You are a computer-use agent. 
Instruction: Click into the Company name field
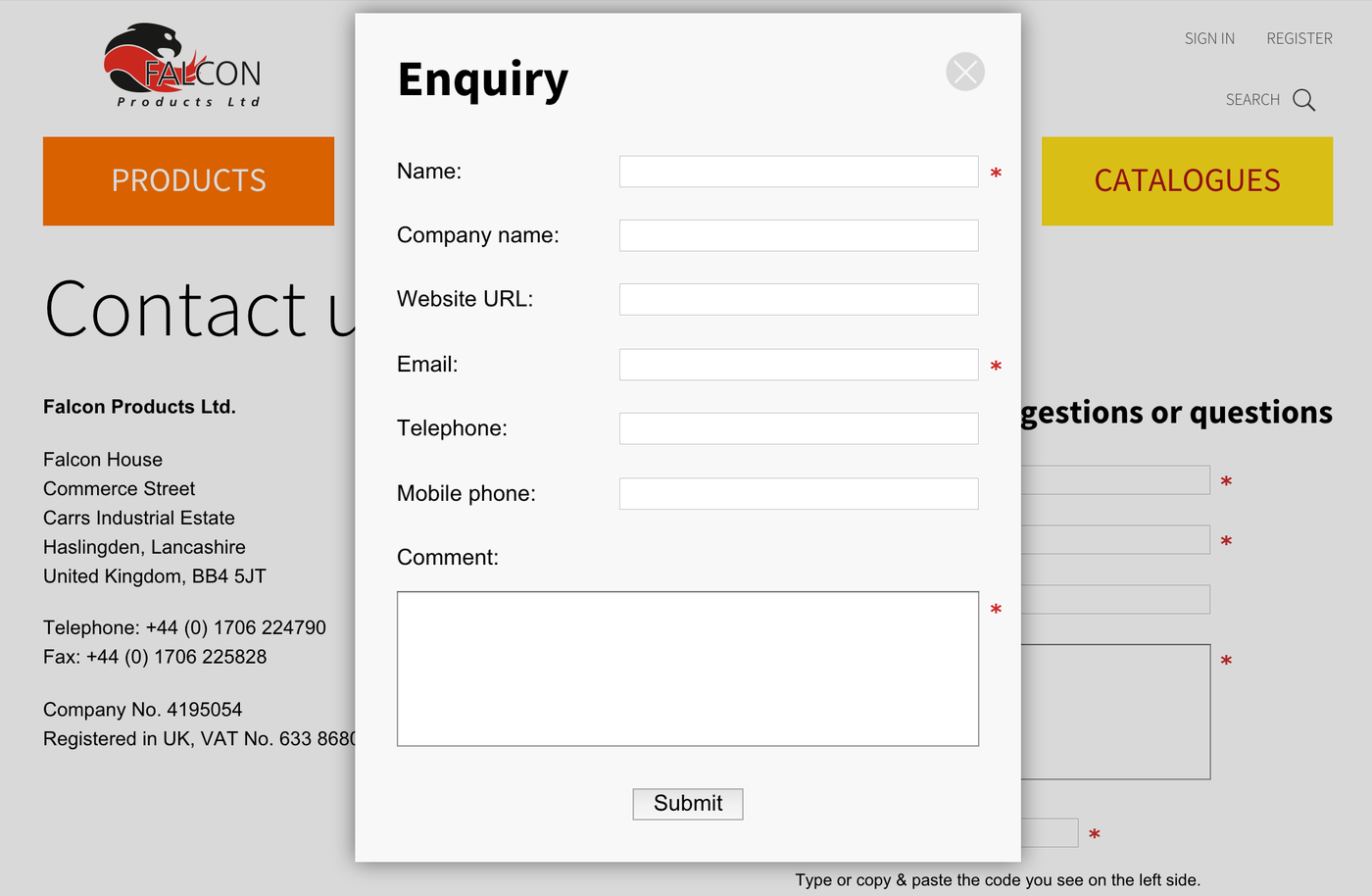(x=798, y=235)
